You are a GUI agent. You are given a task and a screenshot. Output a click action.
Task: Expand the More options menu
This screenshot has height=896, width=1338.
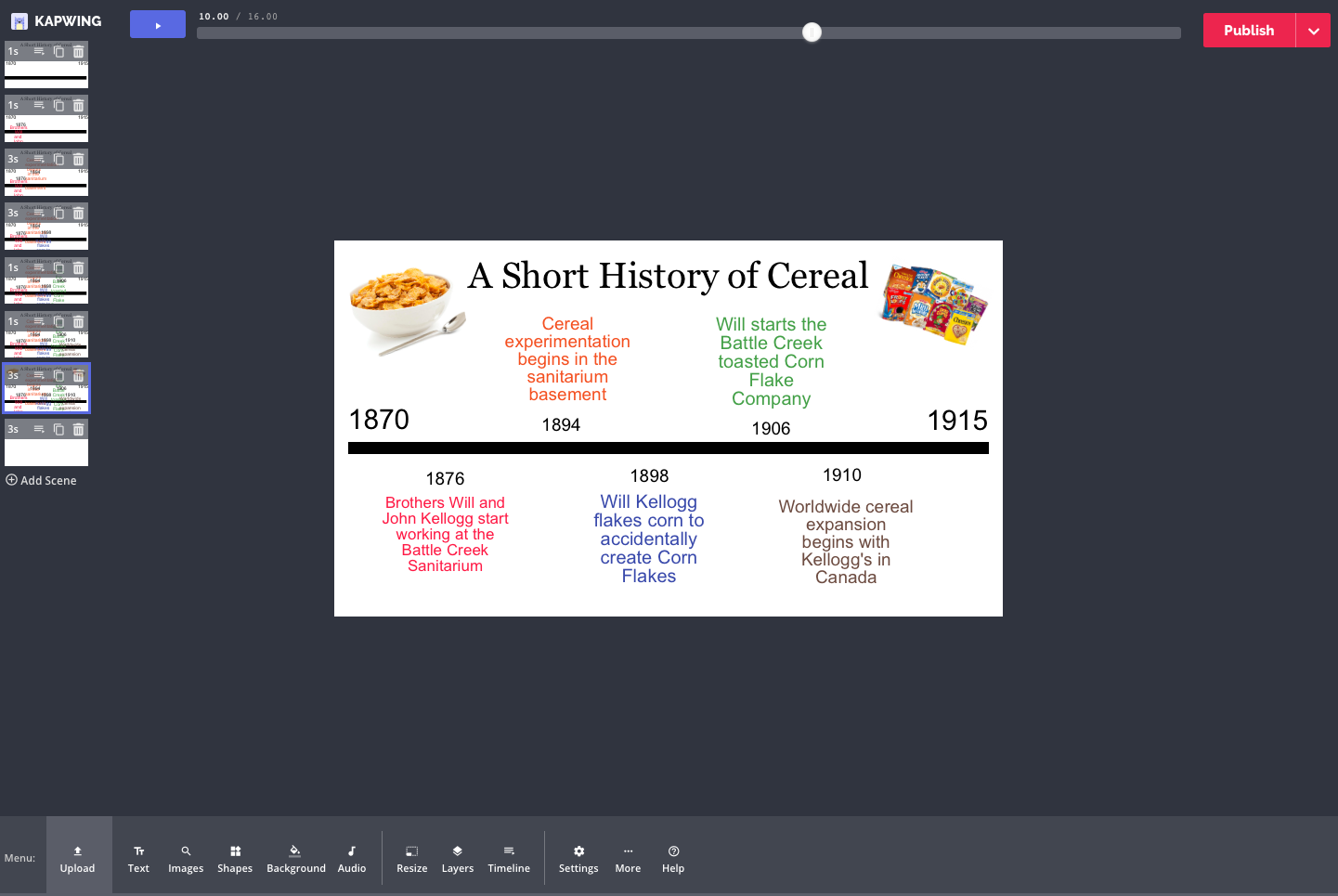(628, 858)
